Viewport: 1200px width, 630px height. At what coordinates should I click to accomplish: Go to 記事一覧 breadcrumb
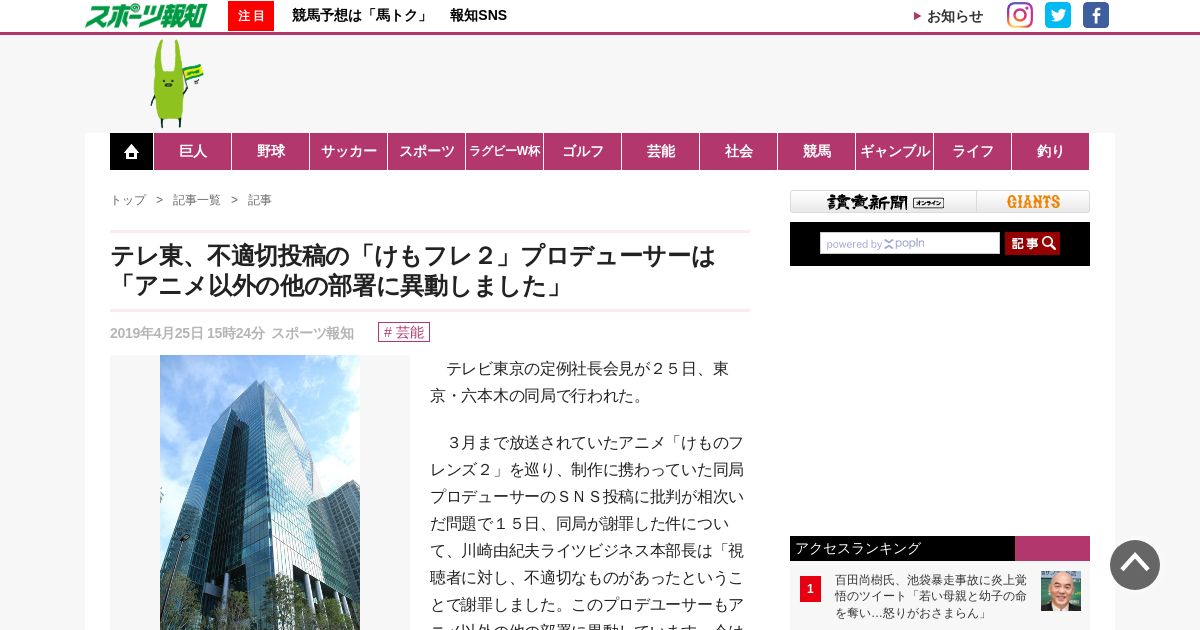[197, 200]
